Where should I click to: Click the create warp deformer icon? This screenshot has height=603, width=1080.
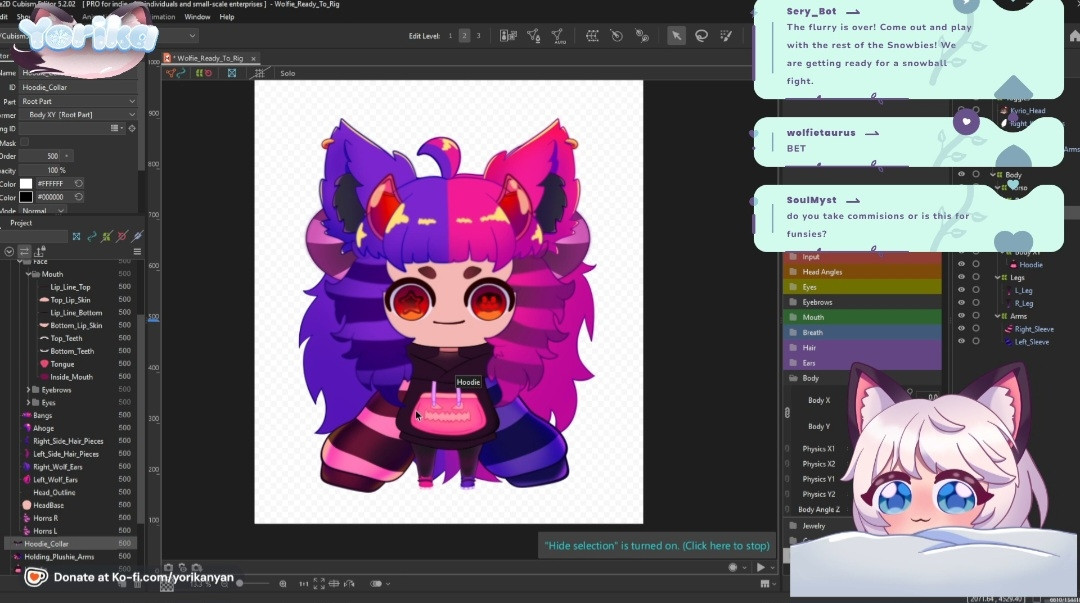[592, 36]
